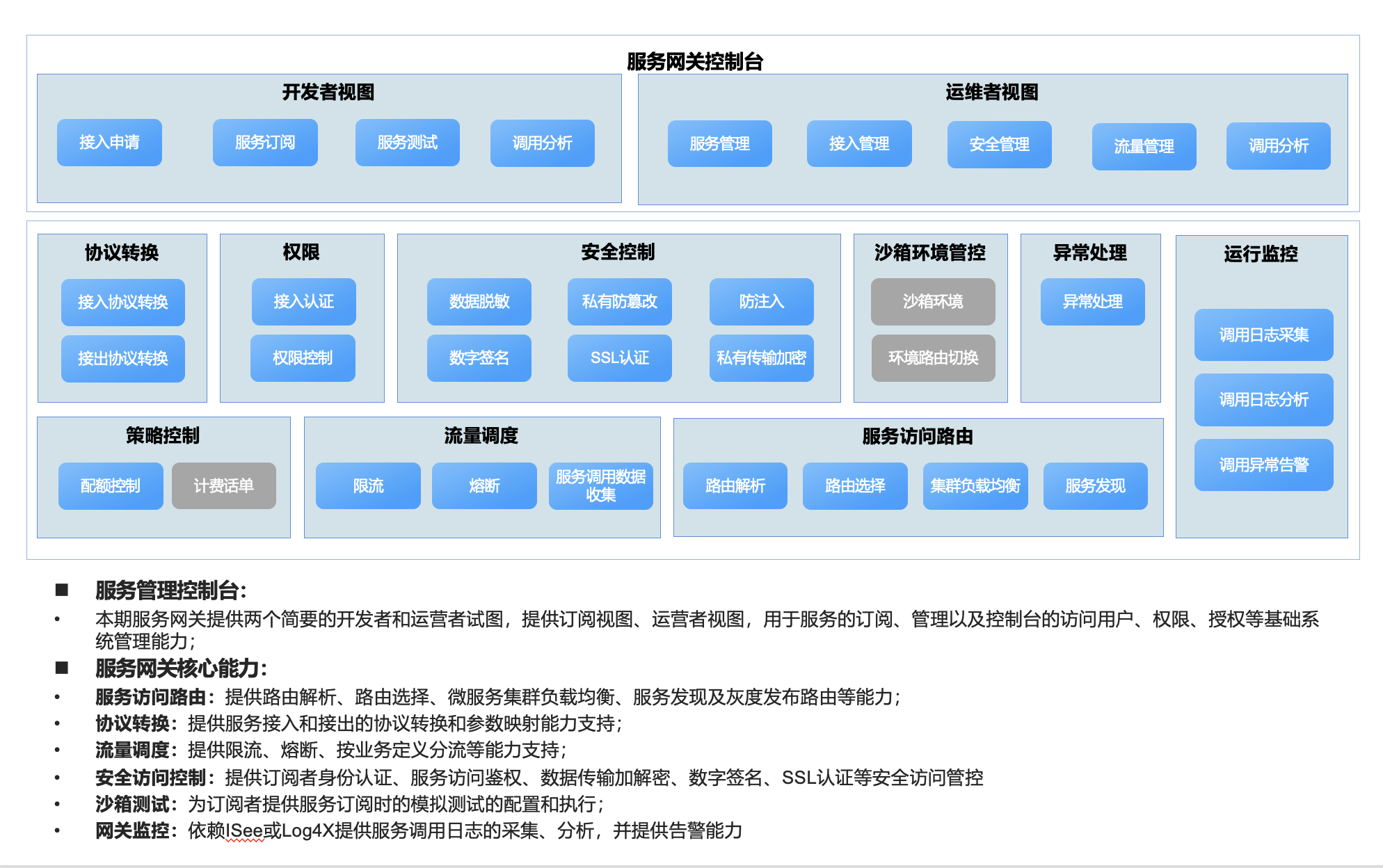Click the paragraph starting 本期服务网关提供两个
Viewport: 1383px width, 868px height.
pos(707,630)
